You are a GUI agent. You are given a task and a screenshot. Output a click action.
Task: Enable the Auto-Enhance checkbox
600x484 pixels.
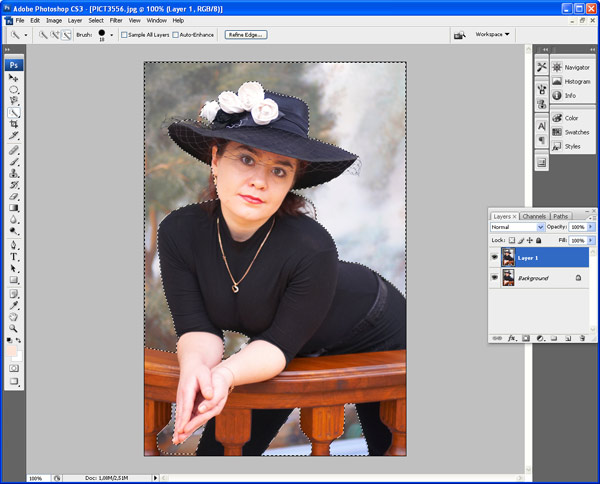[x=176, y=34]
